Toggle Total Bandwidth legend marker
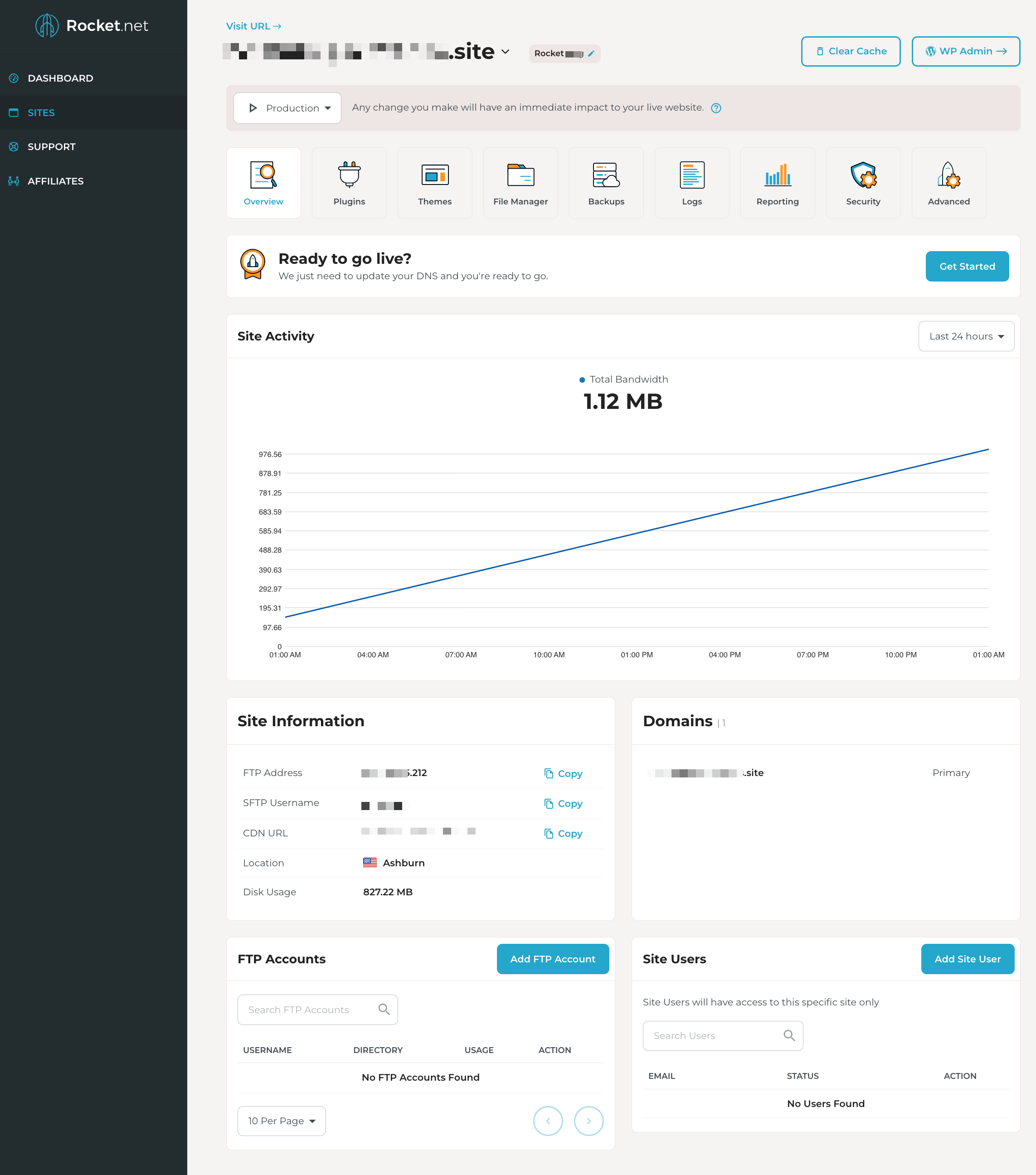The width and height of the screenshot is (1036, 1175). pyautogui.click(x=582, y=380)
